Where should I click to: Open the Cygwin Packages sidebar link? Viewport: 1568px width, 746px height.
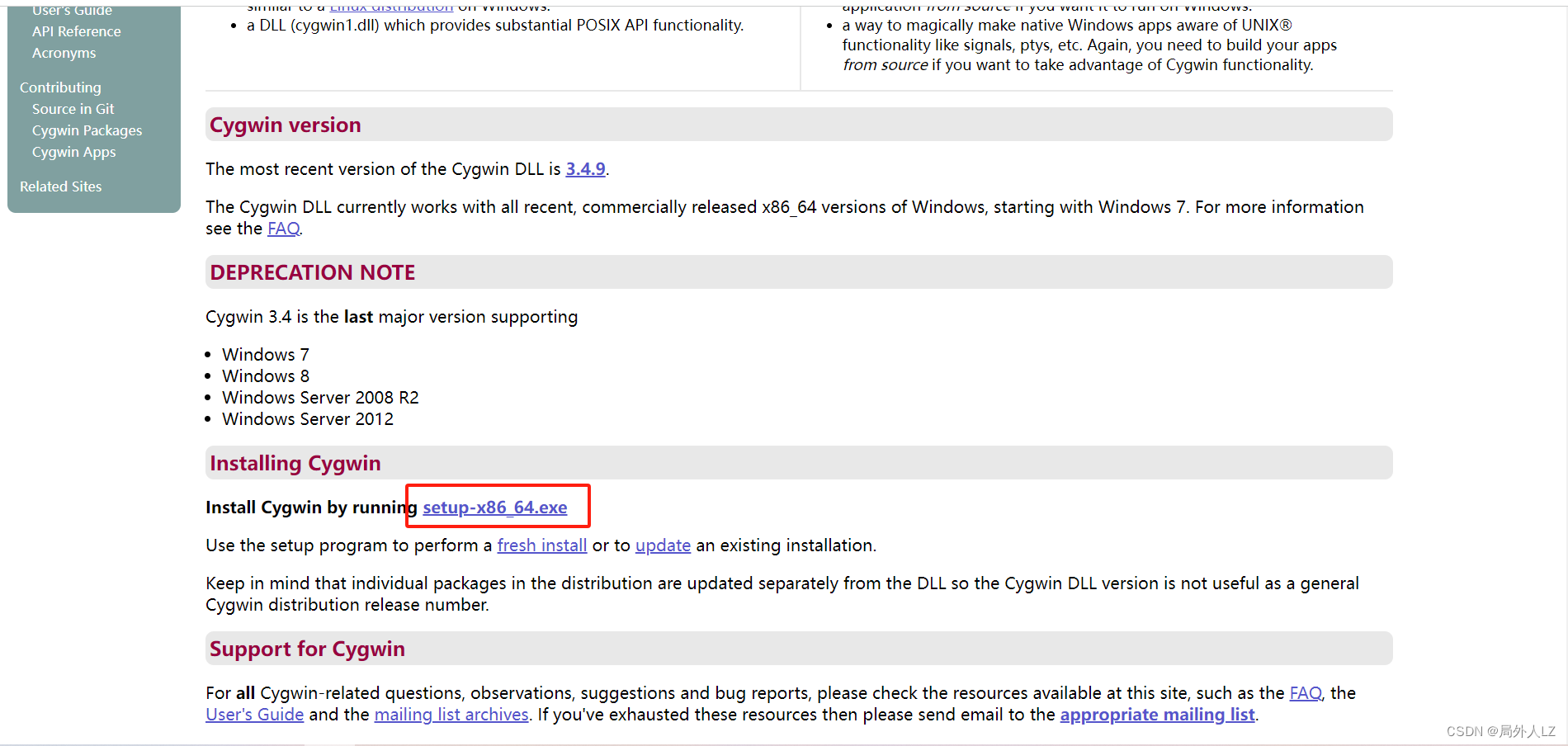point(87,130)
